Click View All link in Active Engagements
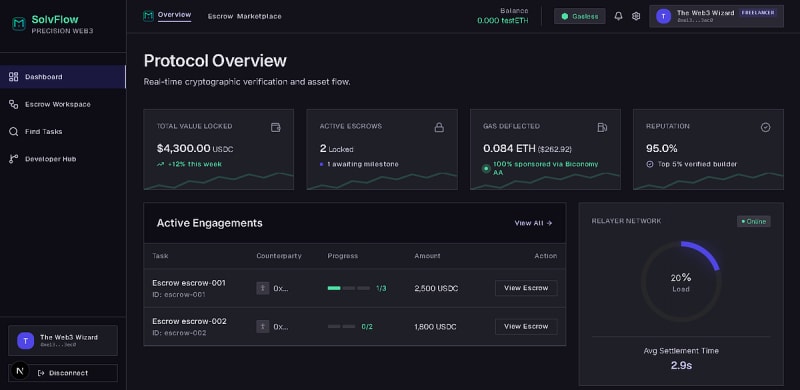 tap(533, 223)
